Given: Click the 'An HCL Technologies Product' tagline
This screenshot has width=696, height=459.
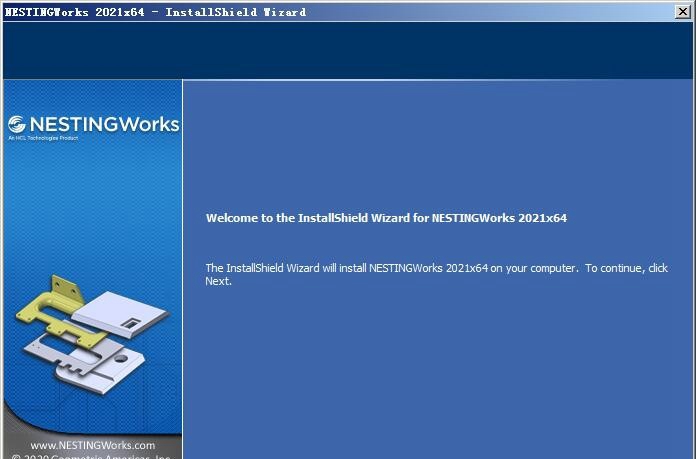Looking at the screenshot, I should coord(43,138).
